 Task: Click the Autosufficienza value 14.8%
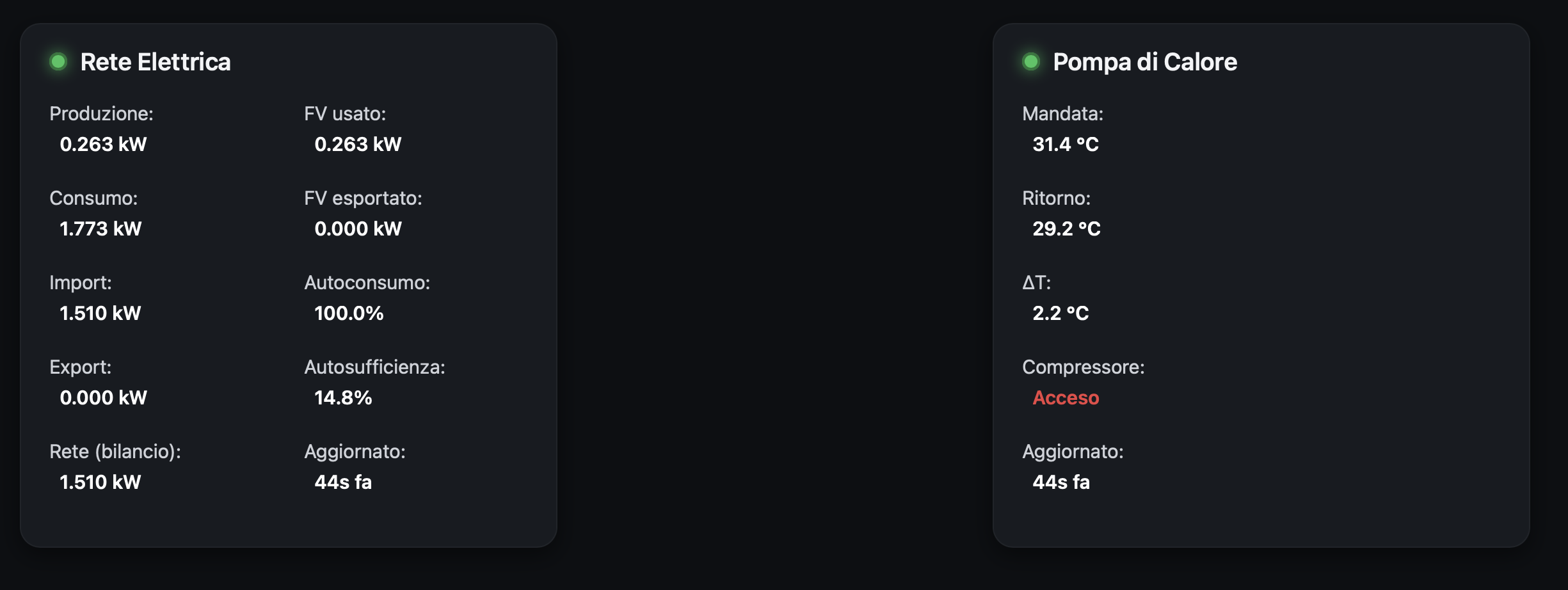click(x=343, y=397)
